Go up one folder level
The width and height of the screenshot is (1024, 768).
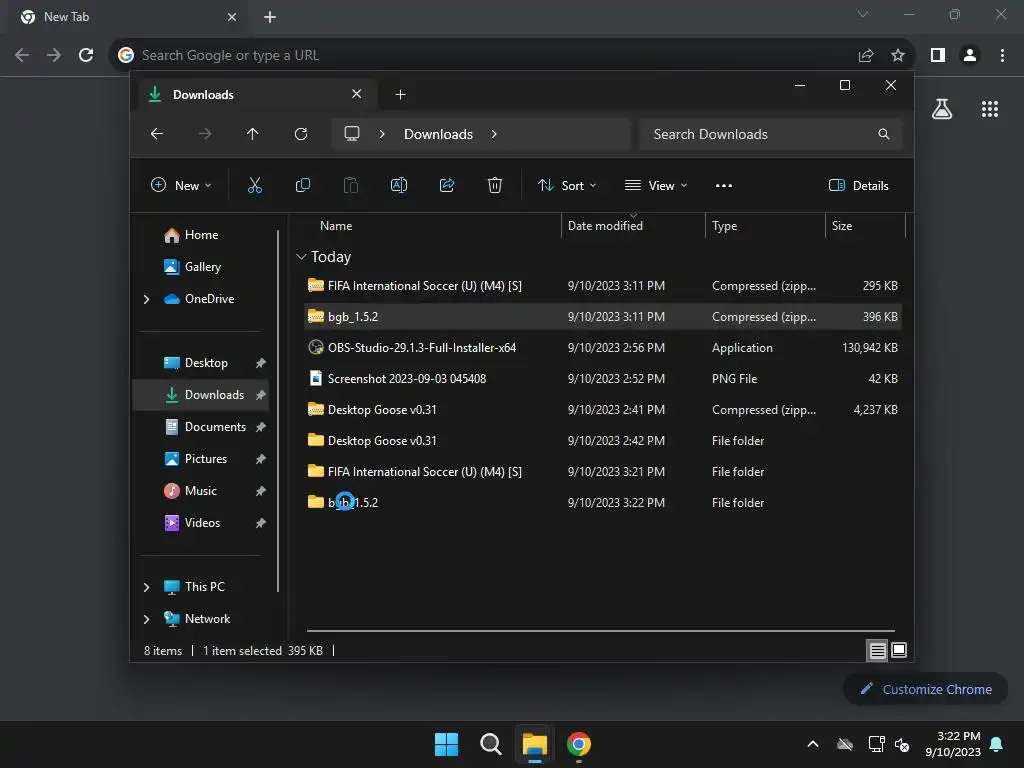(x=253, y=134)
